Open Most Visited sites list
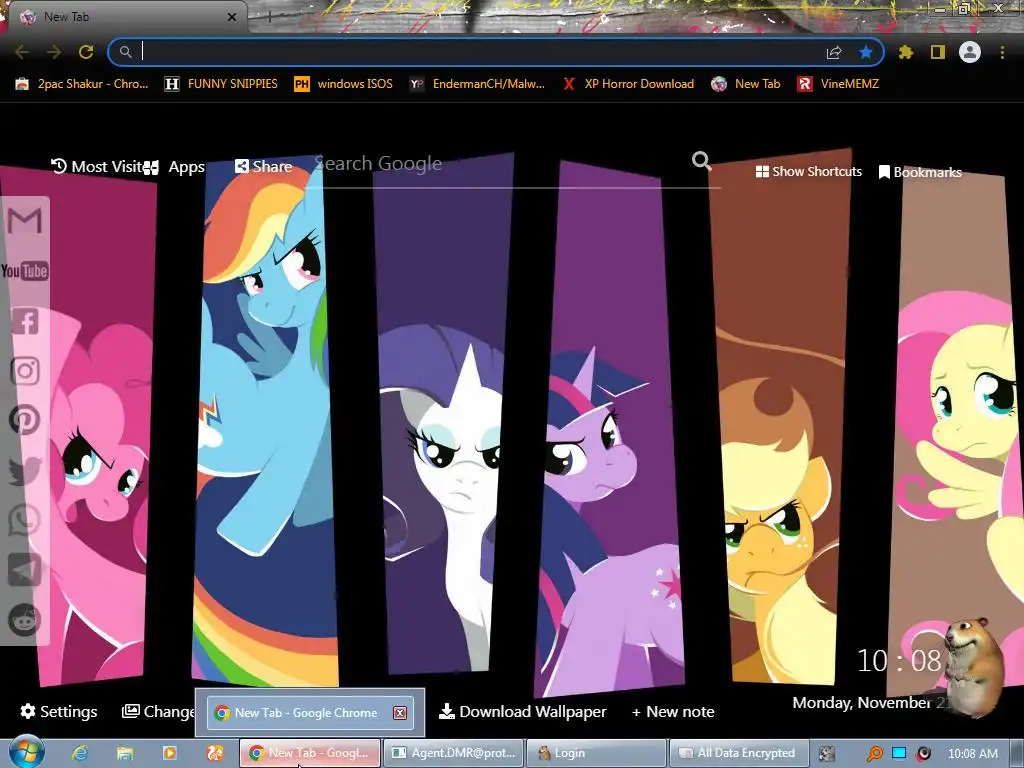 tap(97, 167)
